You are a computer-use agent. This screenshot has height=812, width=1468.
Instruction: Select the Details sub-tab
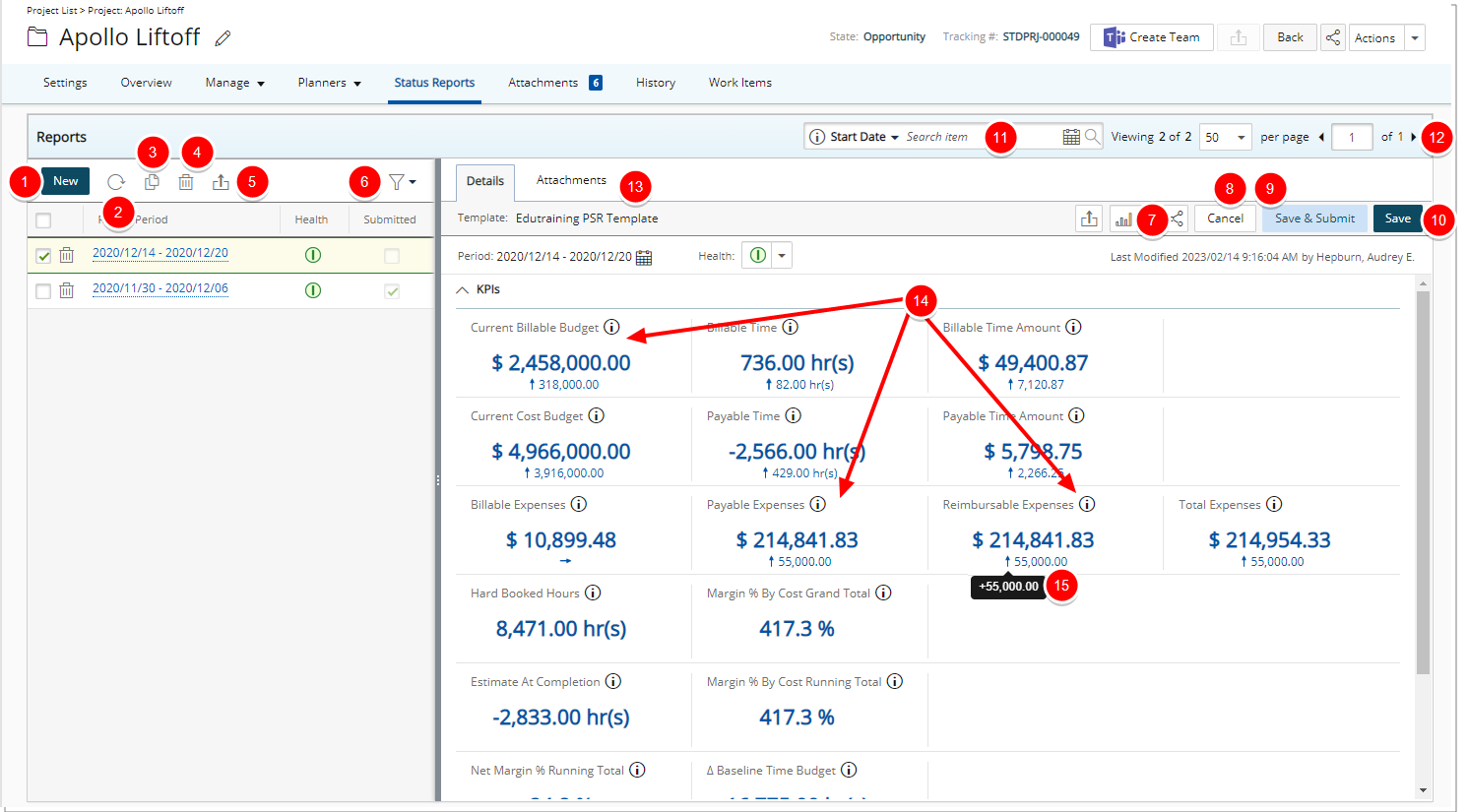pyautogui.click(x=485, y=181)
